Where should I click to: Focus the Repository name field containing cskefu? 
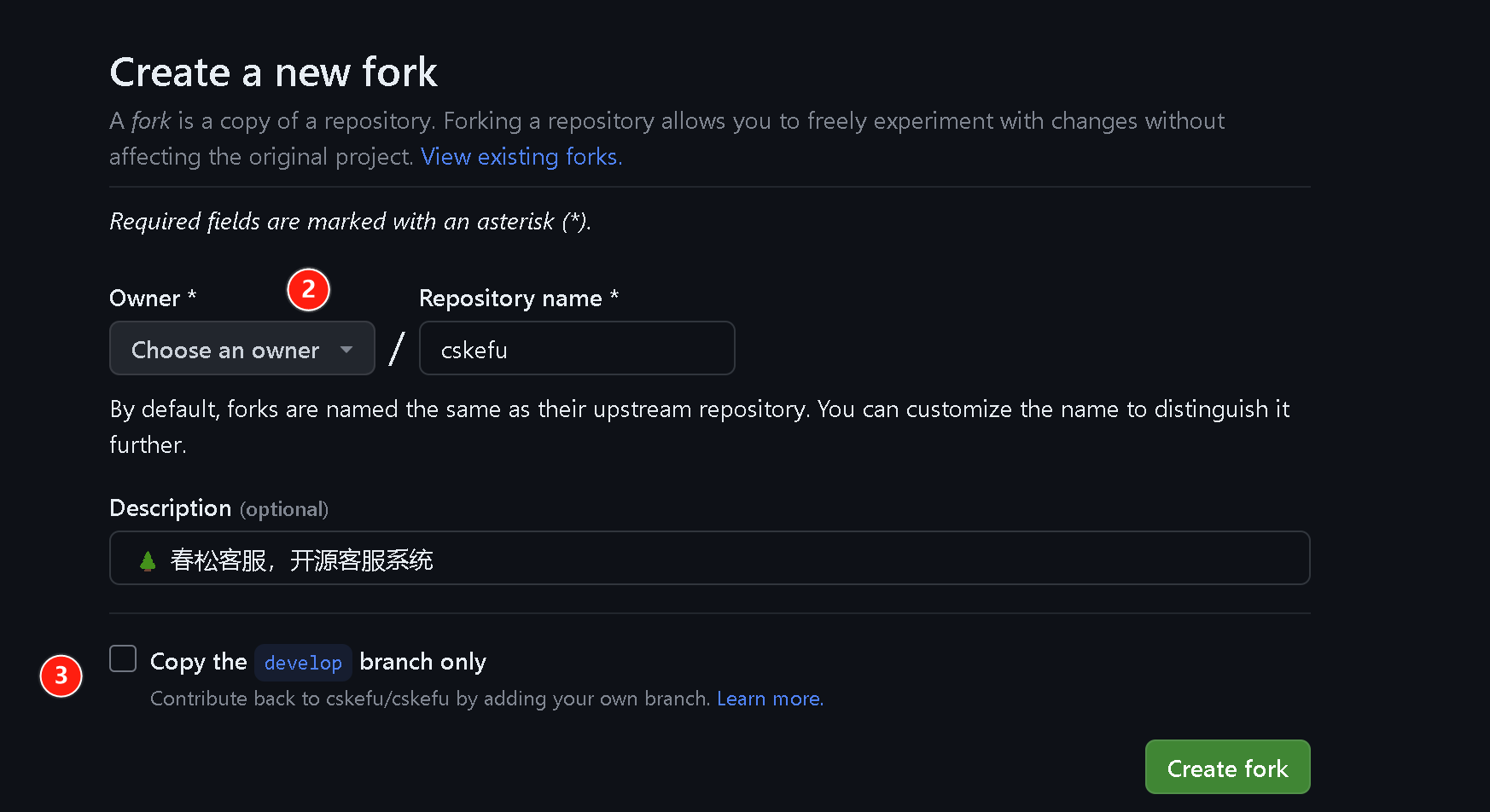577,348
